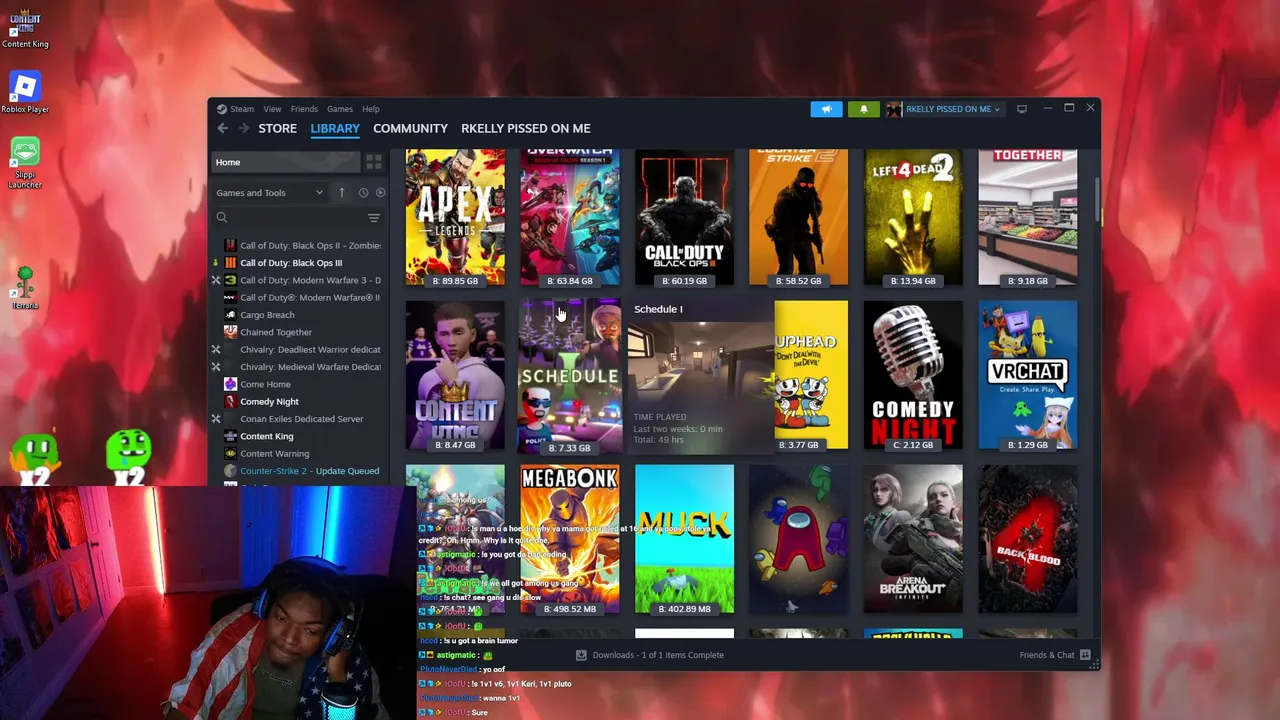This screenshot has width=1280, height=720.
Task: Select Come Home in game list
Action: pyautogui.click(x=300, y=384)
